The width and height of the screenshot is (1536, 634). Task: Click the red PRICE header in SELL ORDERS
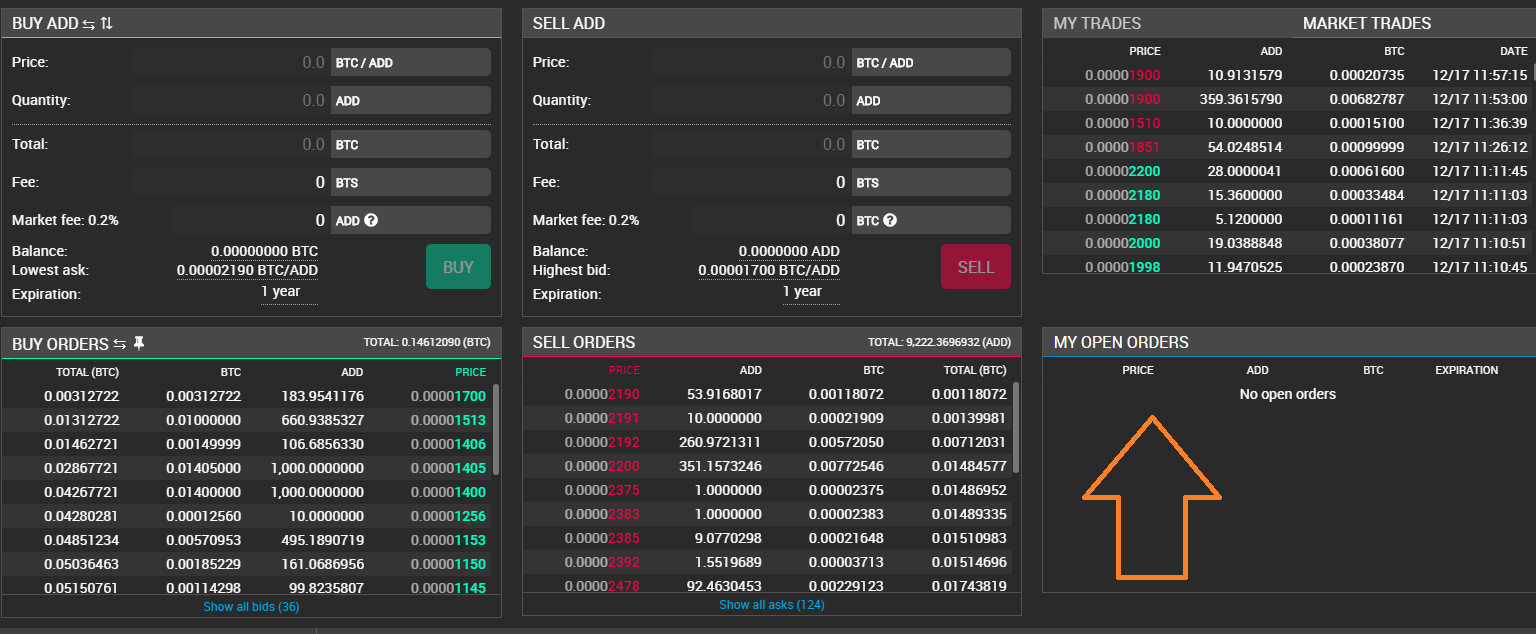624,370
